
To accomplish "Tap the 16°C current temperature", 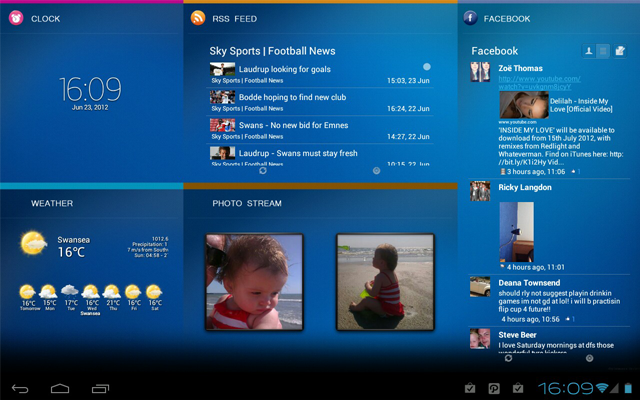I will click(x=71, y=252).
